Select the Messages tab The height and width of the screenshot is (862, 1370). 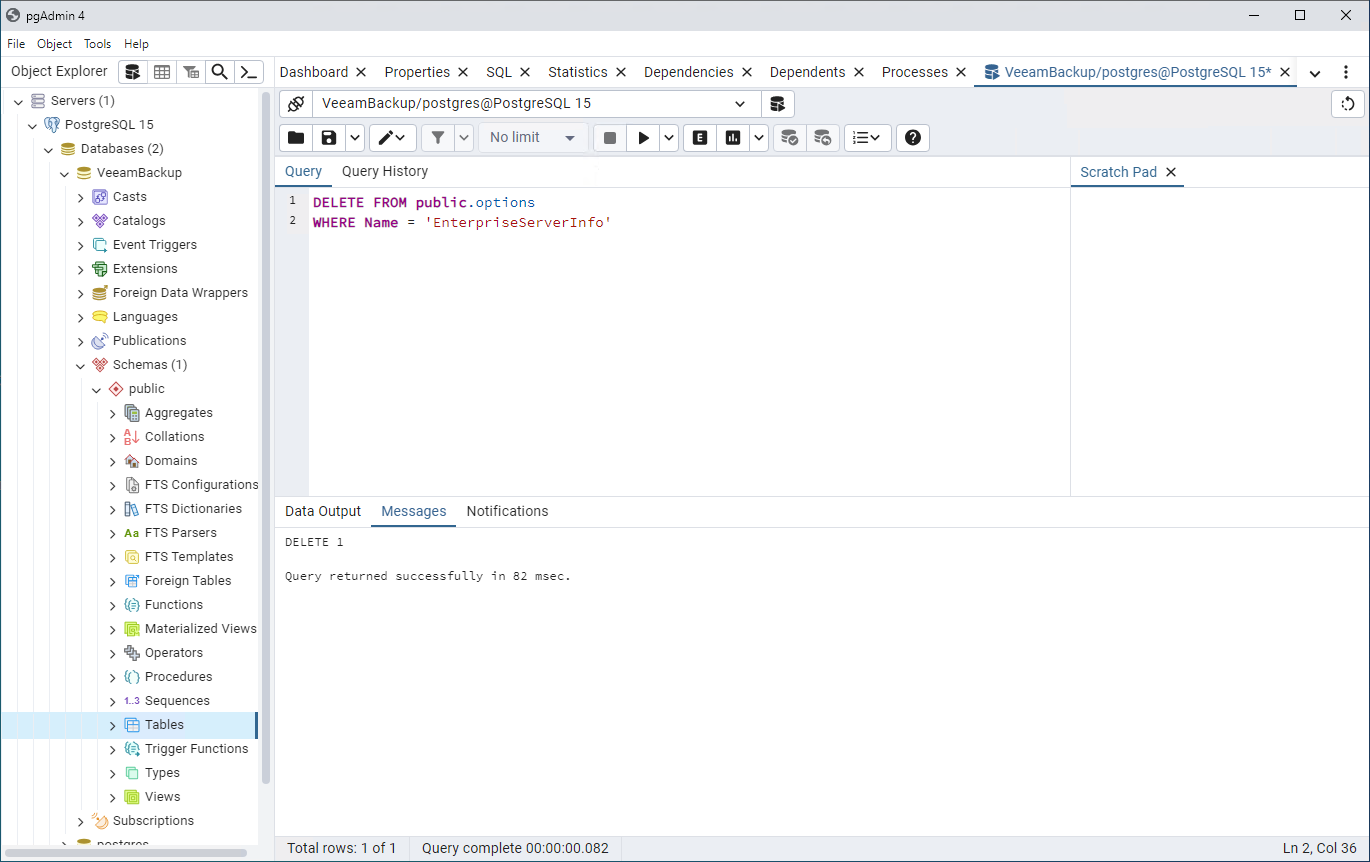414,511
